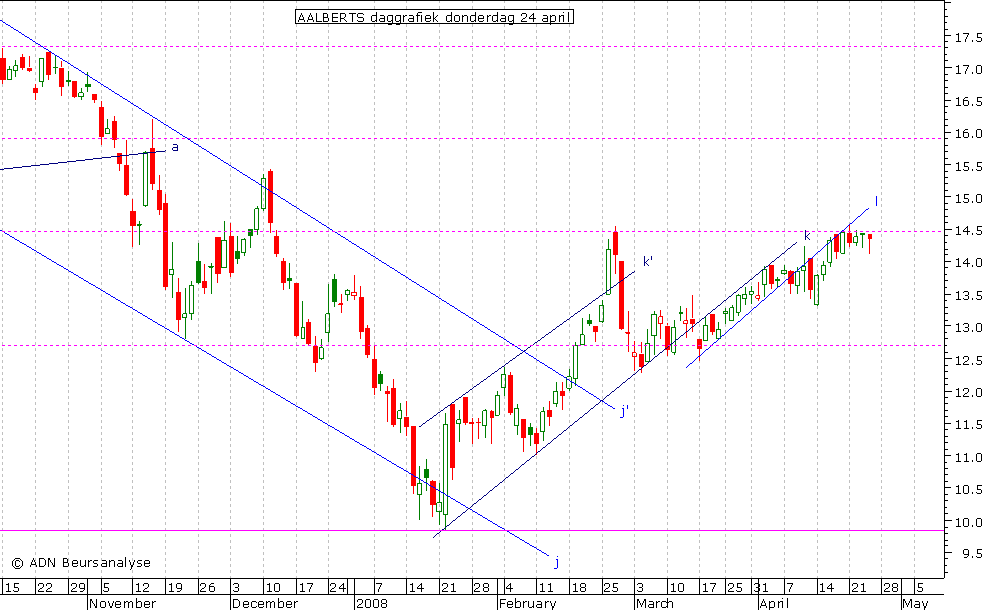
Task: Click the 11.0 price axis value
Action: coord(968,458)
